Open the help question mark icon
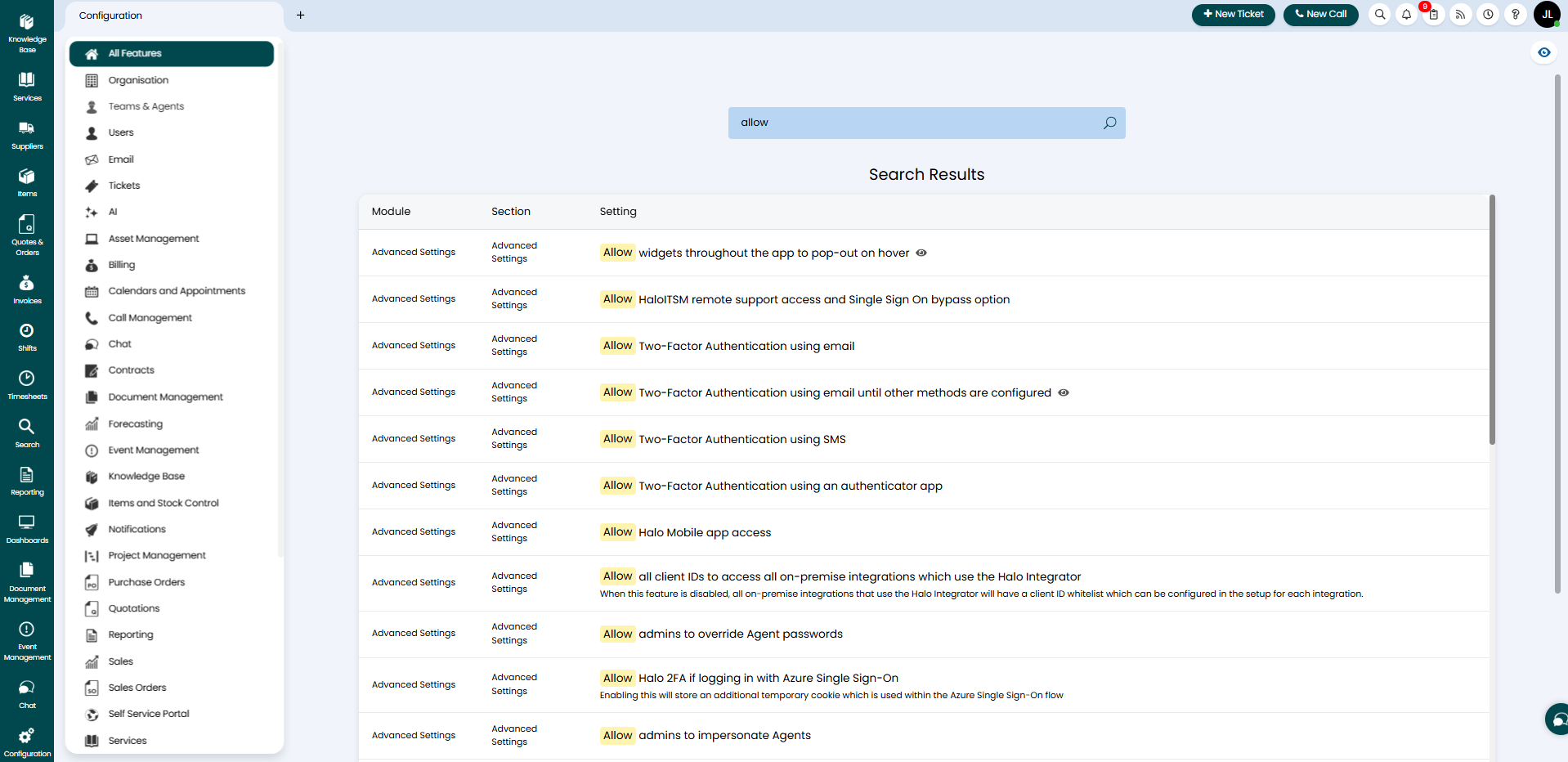The image size is (1568, 762). [x=1515, y=15]
